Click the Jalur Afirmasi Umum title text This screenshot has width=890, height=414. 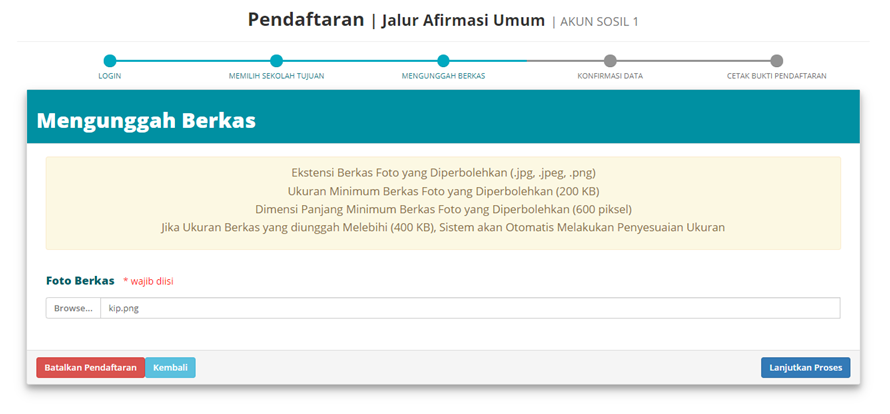click(463, 21)
